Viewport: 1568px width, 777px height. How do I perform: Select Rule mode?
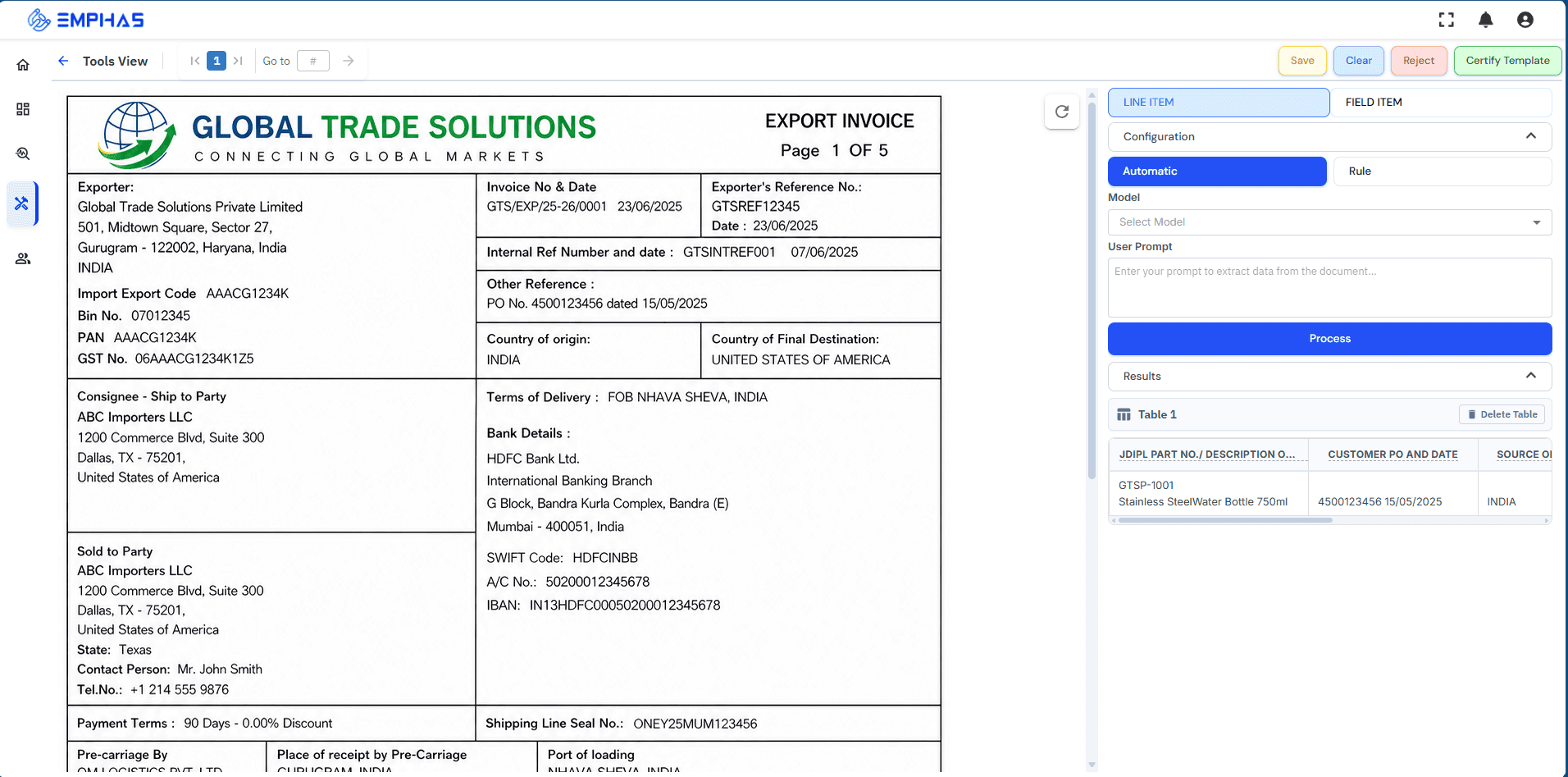click(x=1443, y=171)
